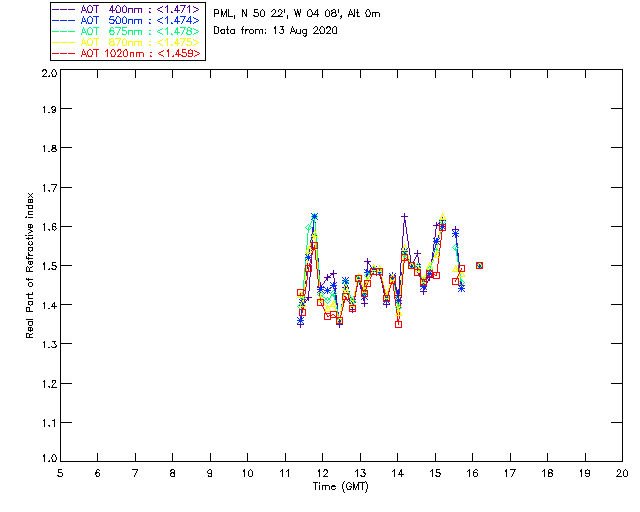Click the site location text starting with PML
This screenshot has height=512, width=640.
(297, 14)
